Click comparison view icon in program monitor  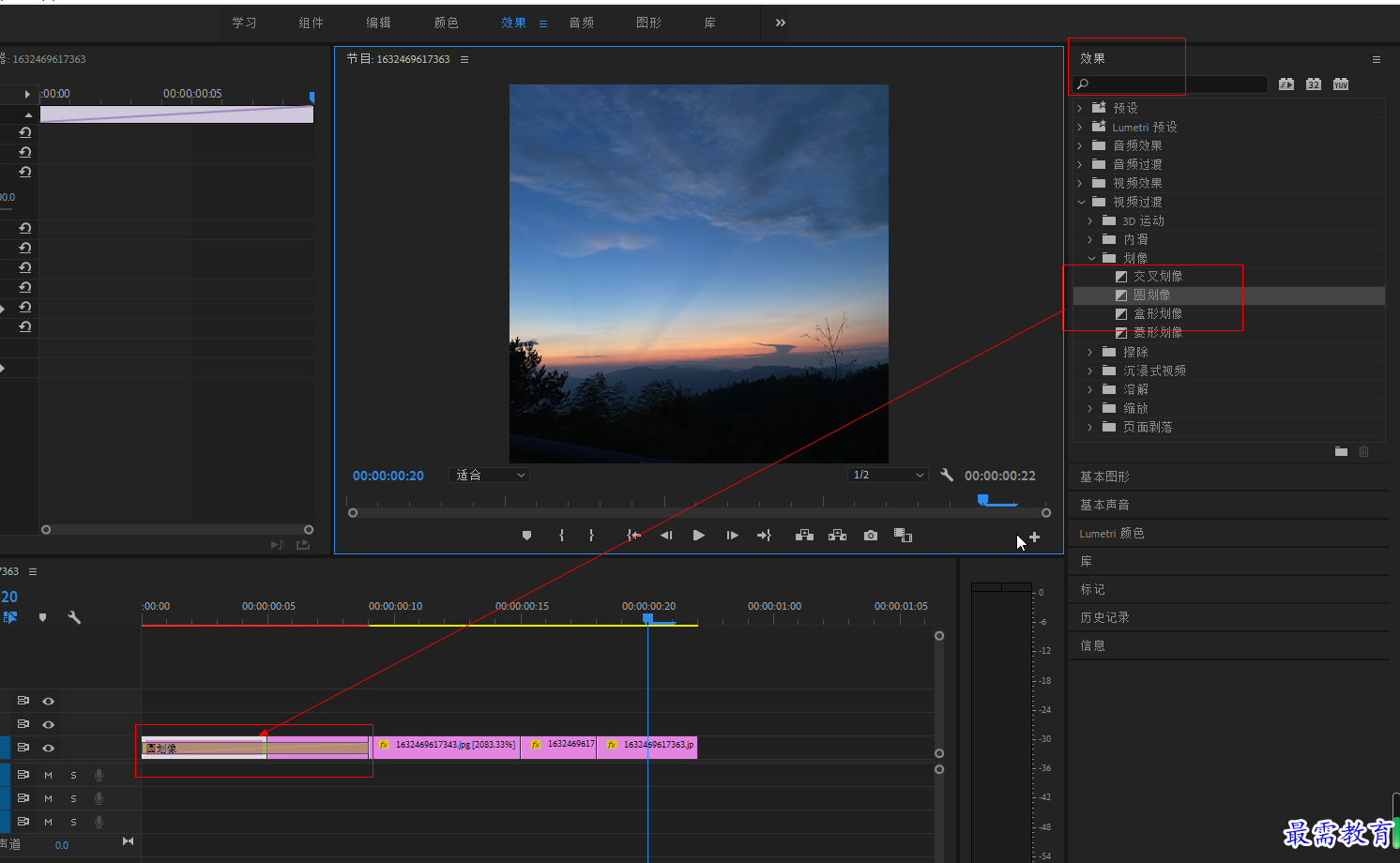[x=903, y=536]
